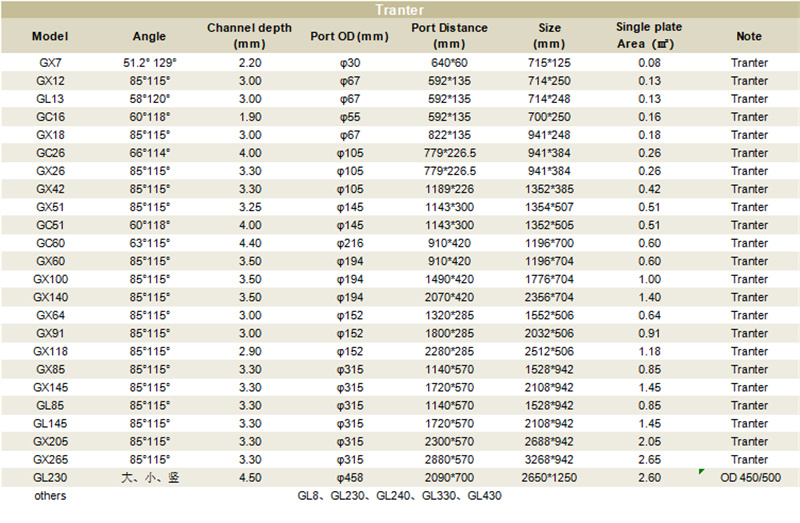800x523 pixels.
Task: Select the Note column header
Action: click(749, 36)
